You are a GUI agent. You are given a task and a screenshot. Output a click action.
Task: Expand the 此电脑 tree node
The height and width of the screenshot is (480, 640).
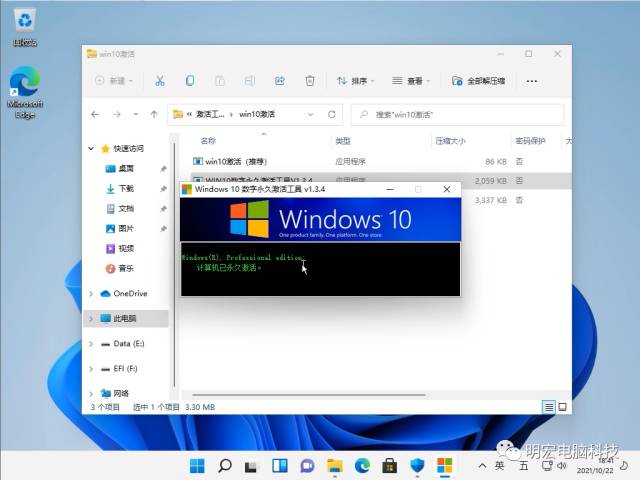(91, 319)
